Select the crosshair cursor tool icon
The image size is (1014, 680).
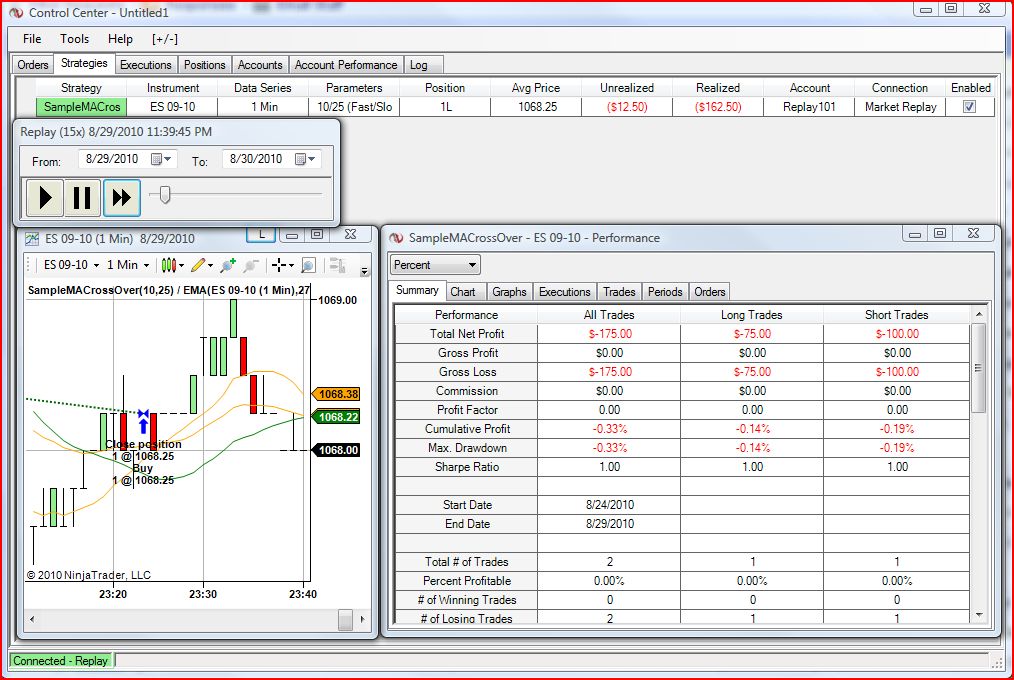tap(279, 265)
